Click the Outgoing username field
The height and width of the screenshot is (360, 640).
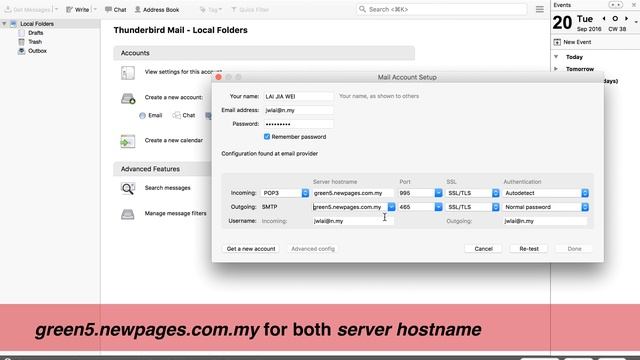pos(545,221)
